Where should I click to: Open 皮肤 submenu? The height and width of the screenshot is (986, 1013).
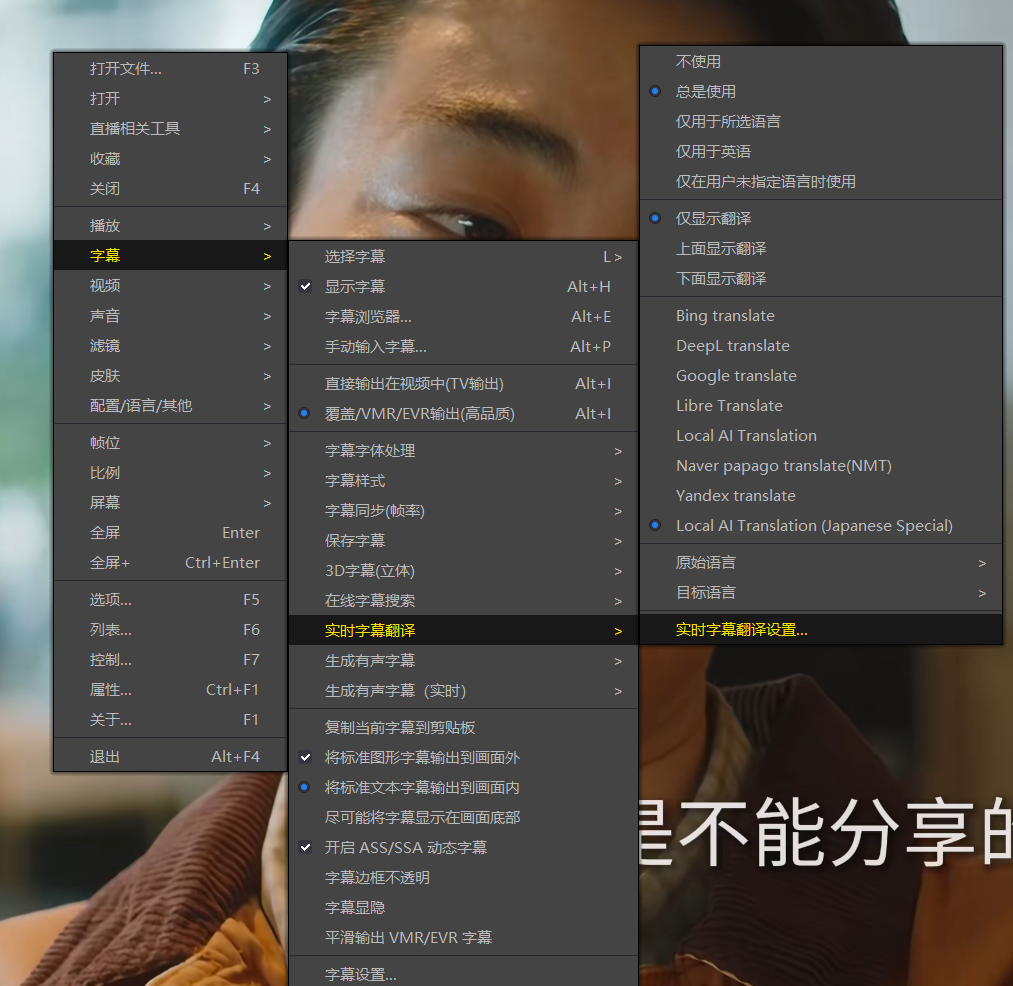click(x=171, y=375)
